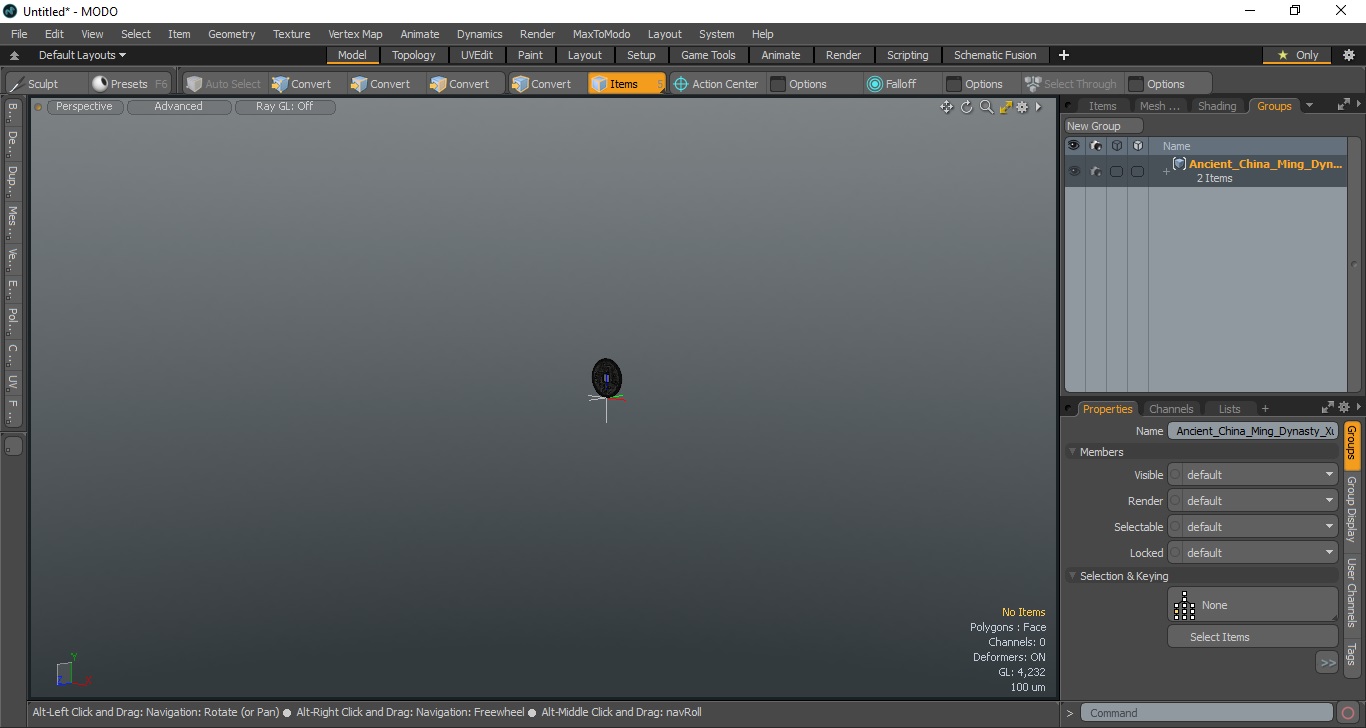Open the Advanced shading style dropdown
Viewport: 1366px width, 728px height.
[178, 106]
